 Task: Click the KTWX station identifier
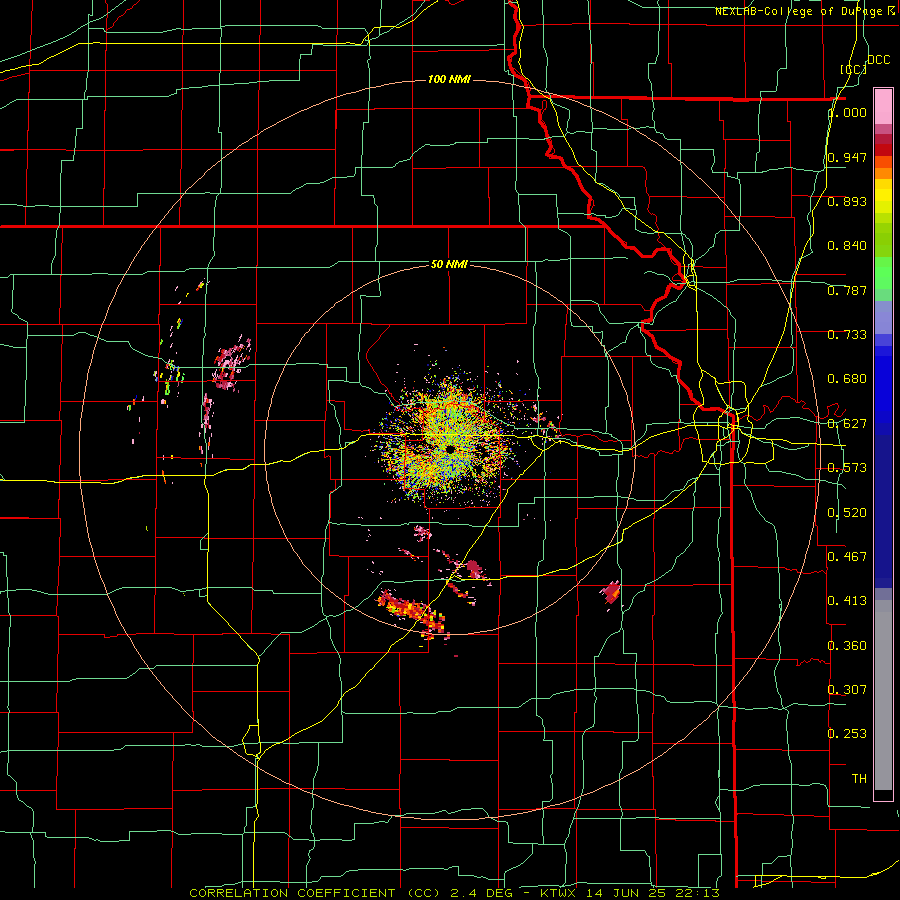[558, 893]
